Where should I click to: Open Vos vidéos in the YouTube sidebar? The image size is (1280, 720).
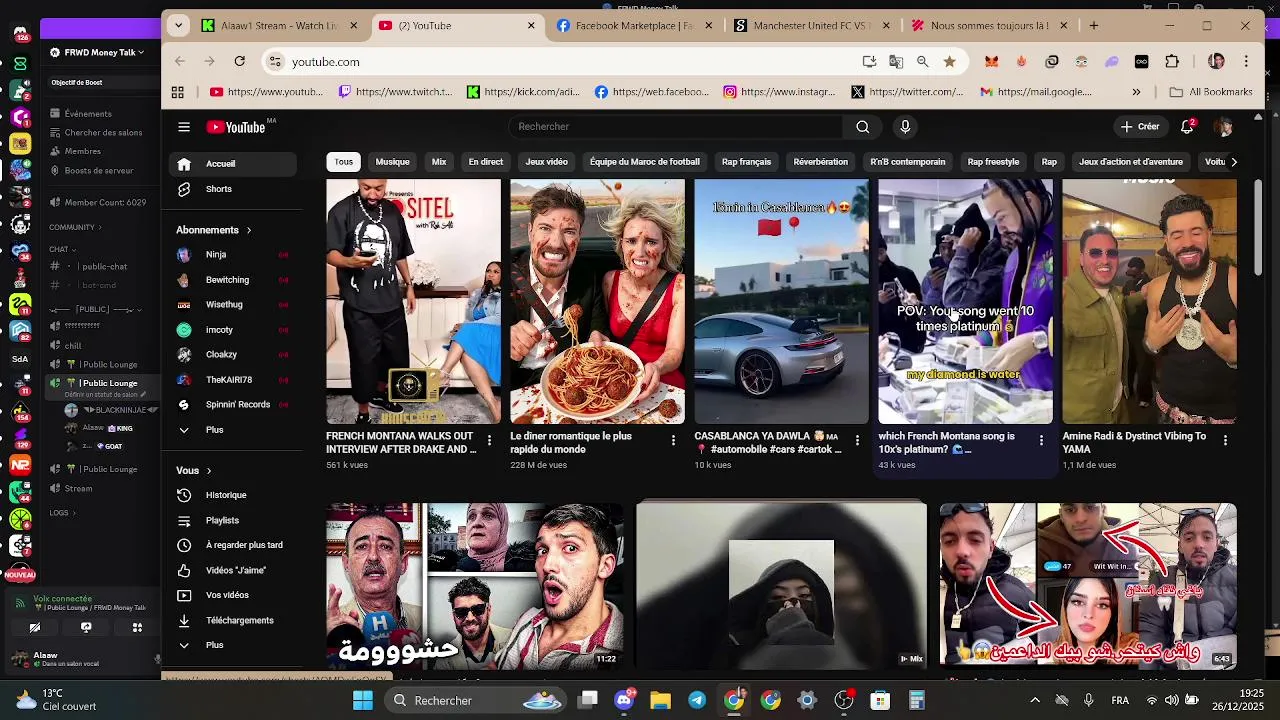click(x=227, y=595)
